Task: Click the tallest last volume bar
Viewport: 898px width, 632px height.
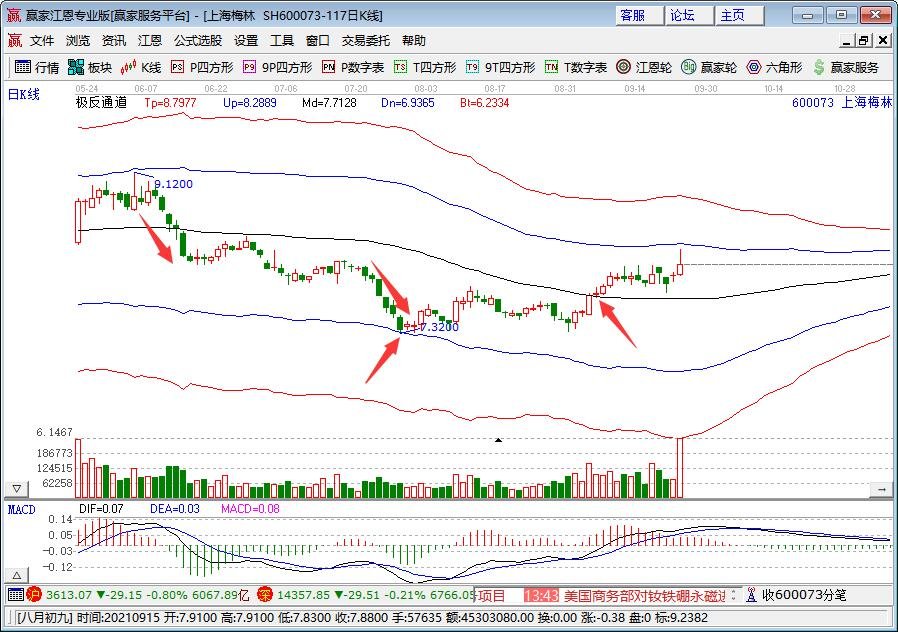Action: [680, 468]
